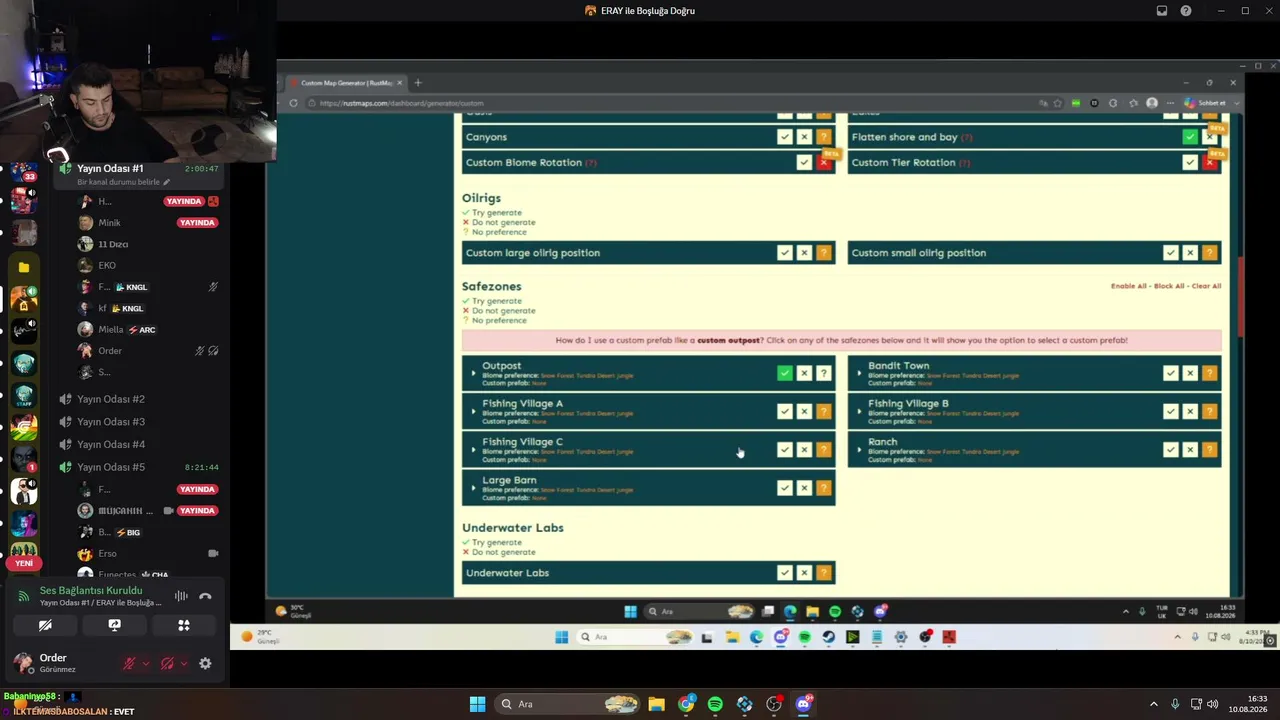Enable Flatten shore and bay check button
The image size is (1280, 720).
(x=1190, y=137)
